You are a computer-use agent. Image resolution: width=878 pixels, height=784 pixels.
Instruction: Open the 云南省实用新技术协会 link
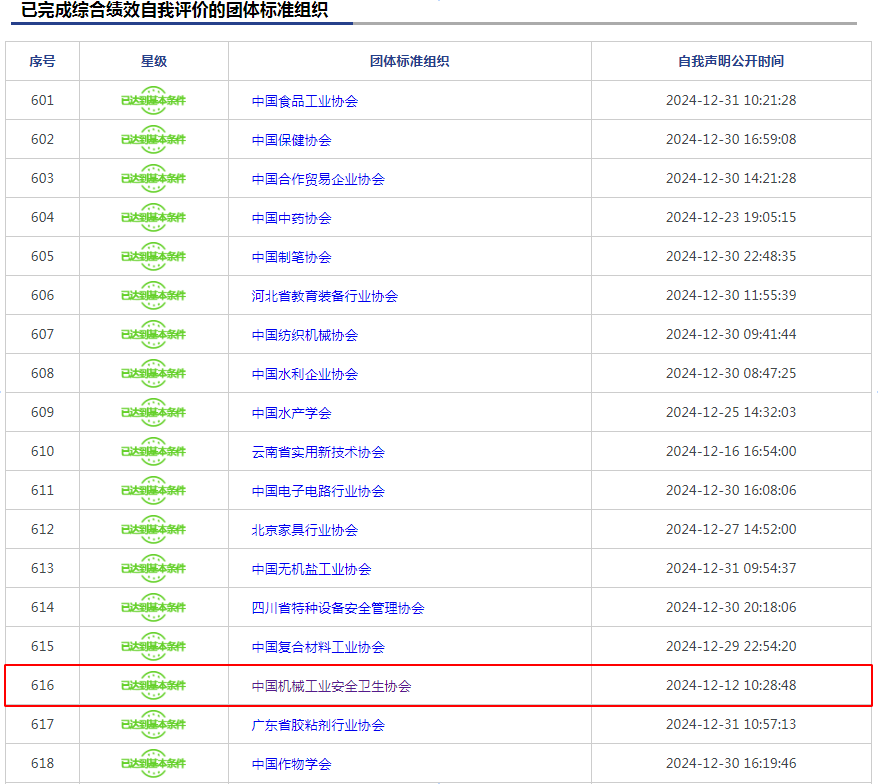(x=318, y=452)
